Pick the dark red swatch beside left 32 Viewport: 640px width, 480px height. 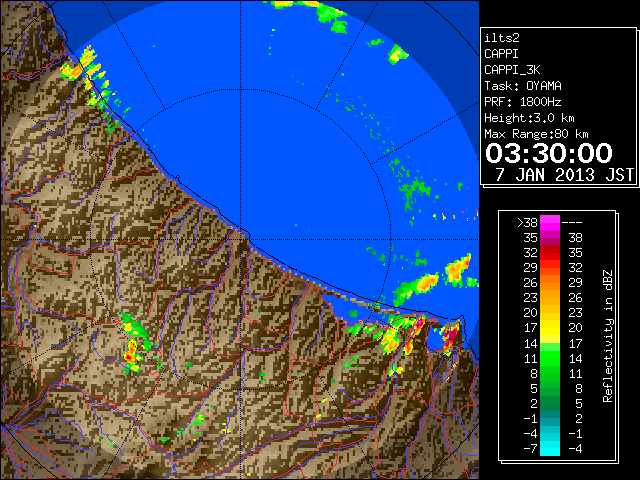point(550,253)
